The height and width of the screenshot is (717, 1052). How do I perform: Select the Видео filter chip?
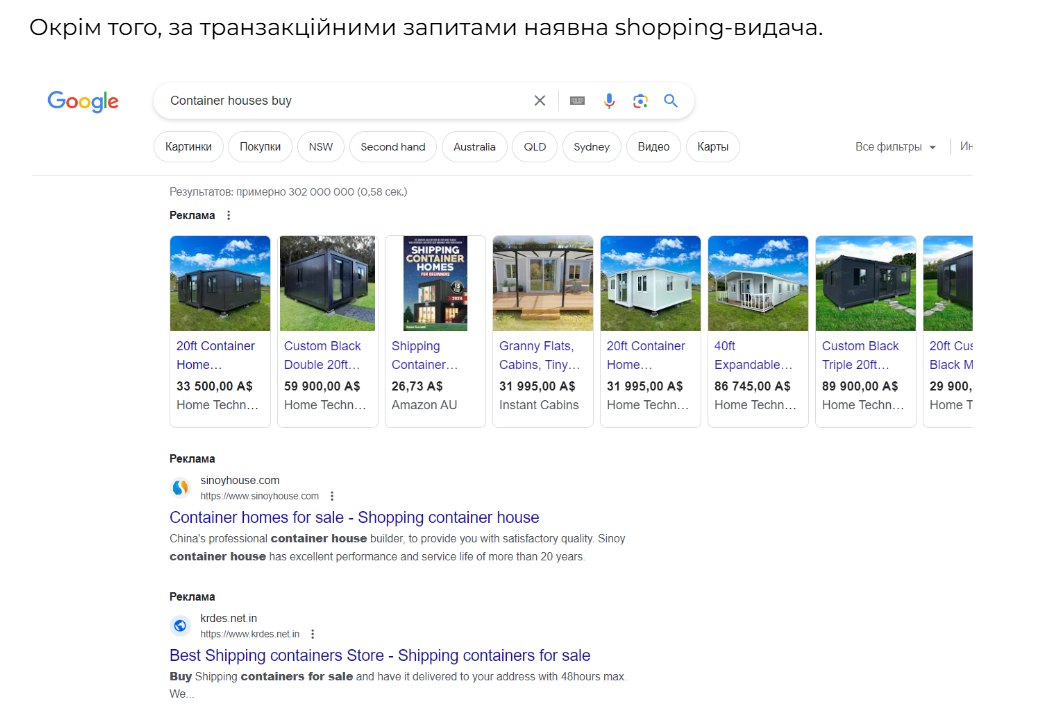(653, 147)
